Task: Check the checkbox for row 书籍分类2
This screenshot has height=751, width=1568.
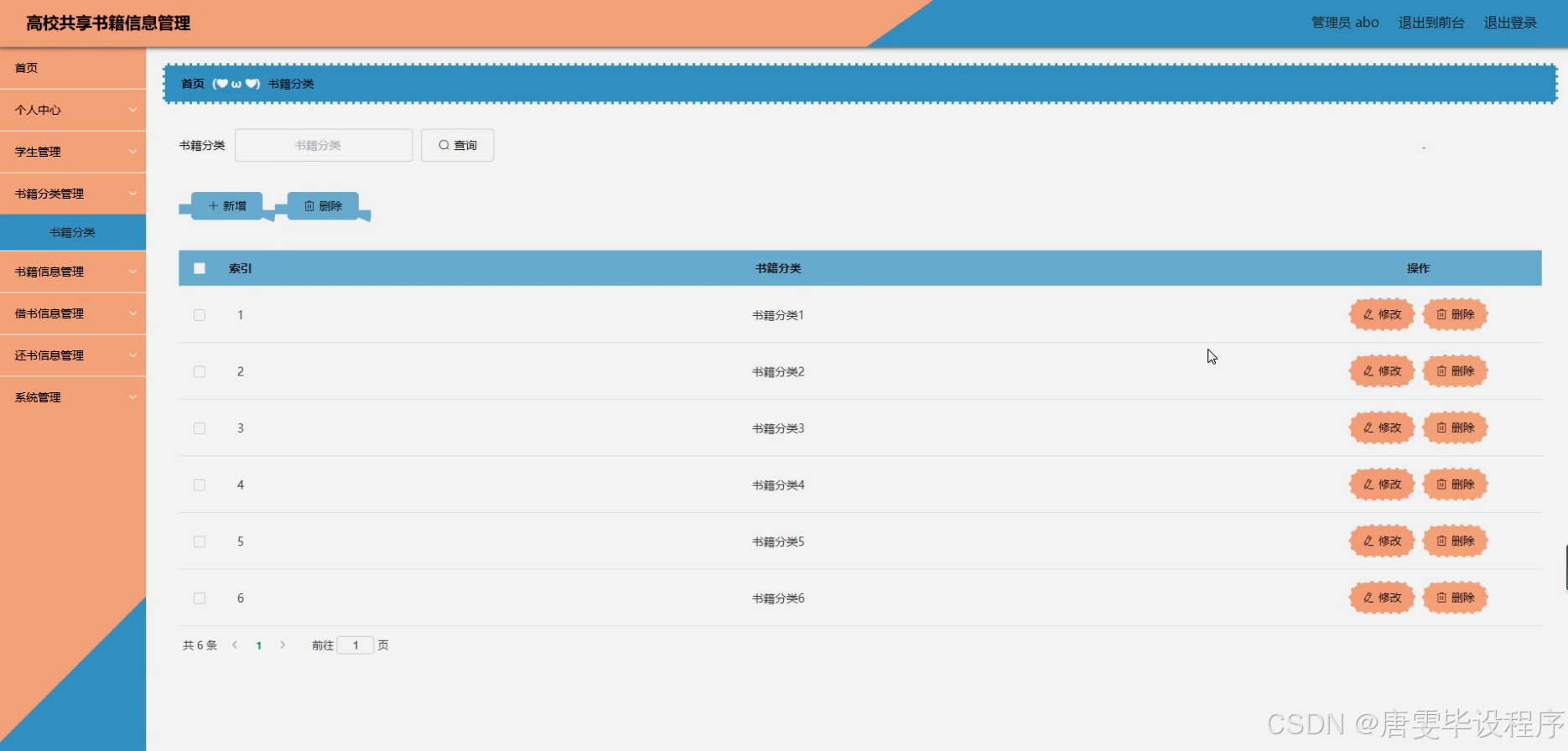Action: (x=200, y=371)
